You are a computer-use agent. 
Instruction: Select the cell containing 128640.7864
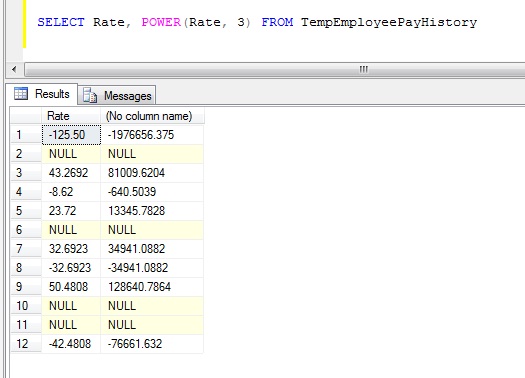152,287
